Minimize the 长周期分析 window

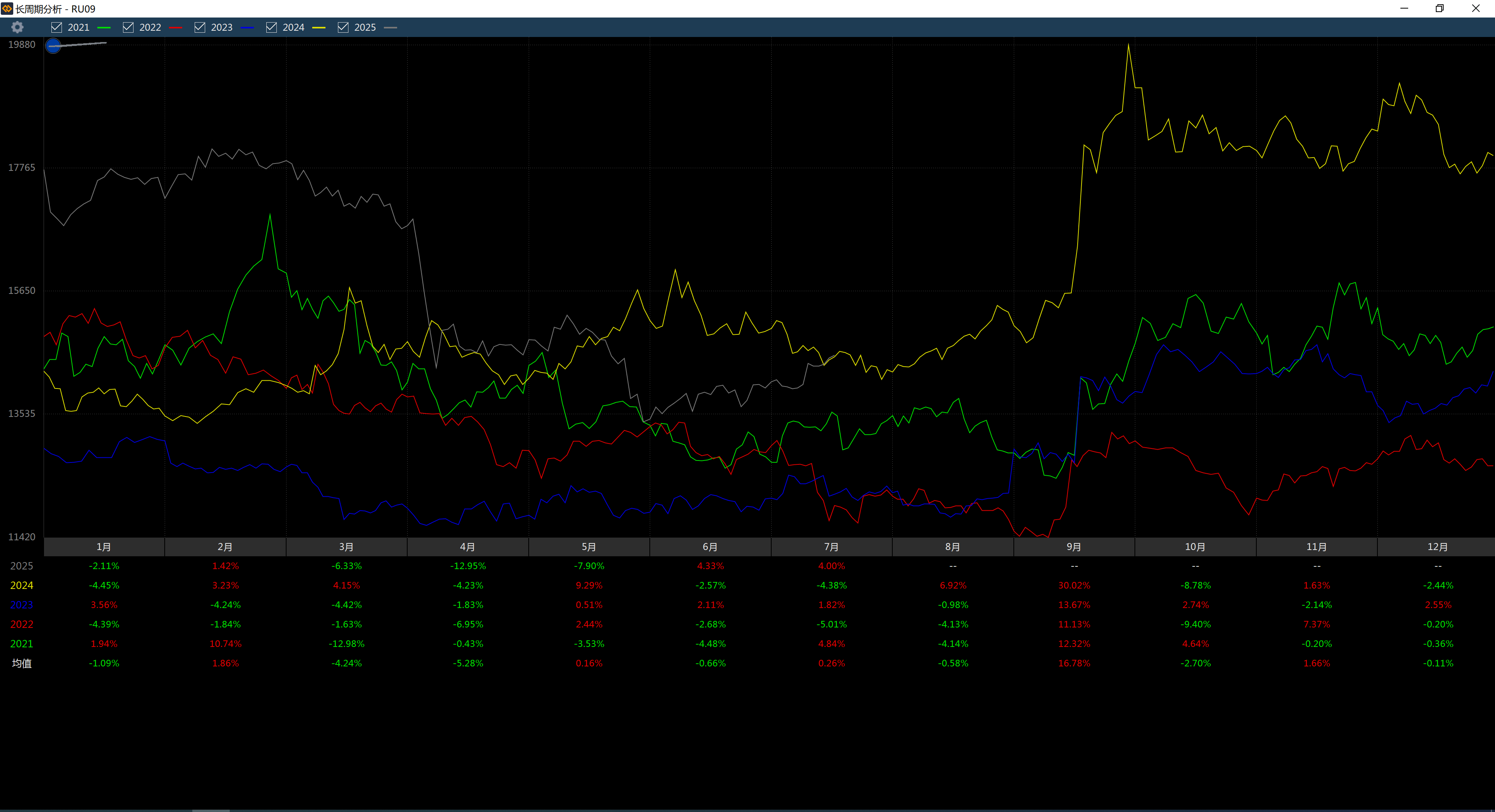click(1404, 8)
